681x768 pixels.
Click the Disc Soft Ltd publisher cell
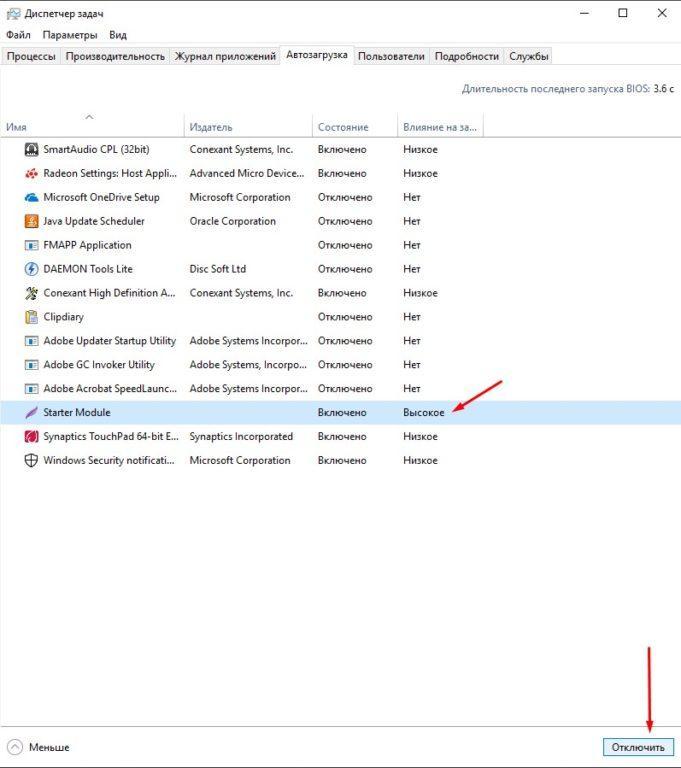pos(218,269)
